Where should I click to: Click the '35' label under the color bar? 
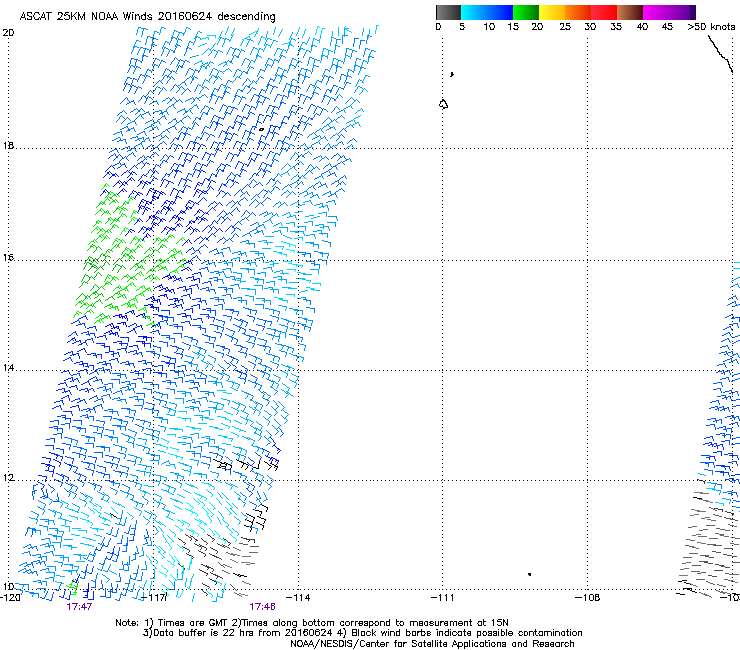pos(616,26)
